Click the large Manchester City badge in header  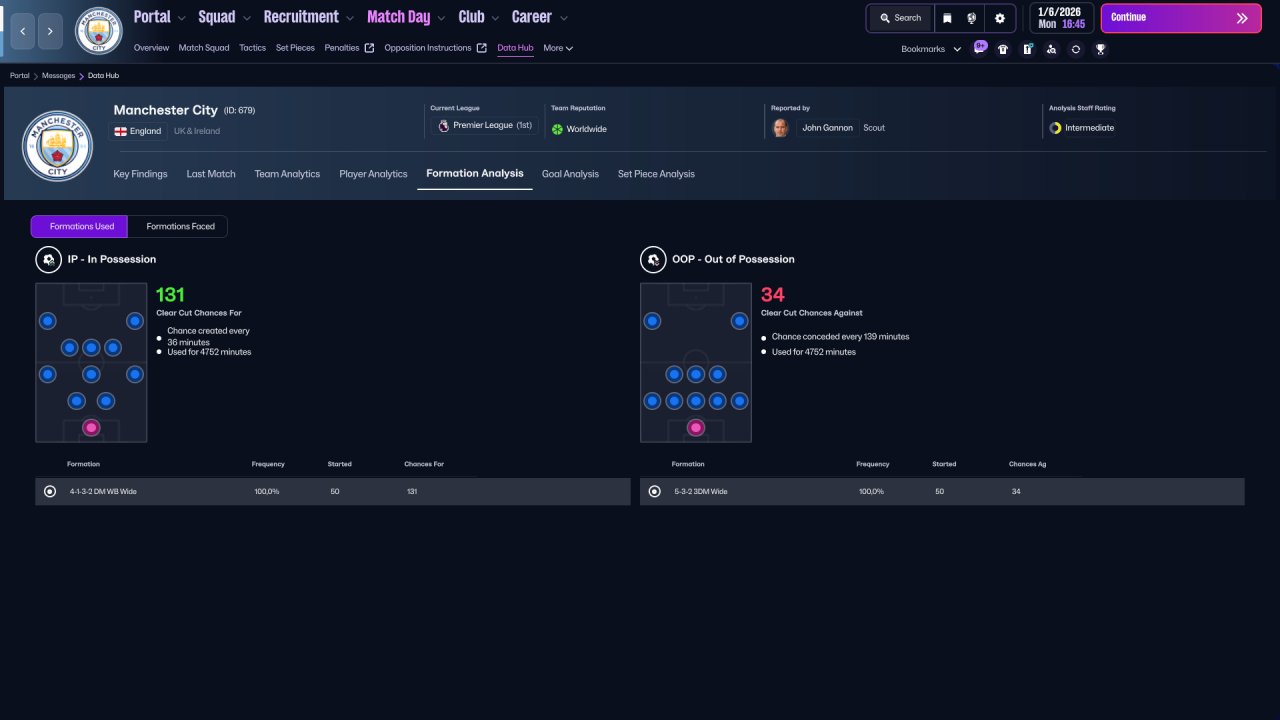coord(57,146)
